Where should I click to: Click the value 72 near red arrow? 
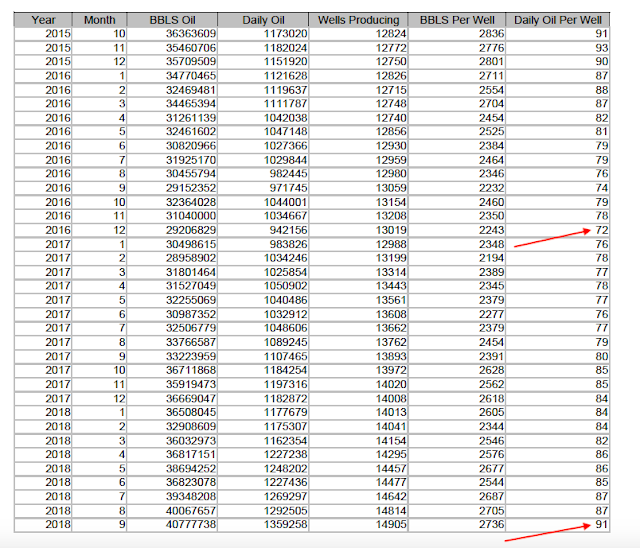tap(602, 230)
